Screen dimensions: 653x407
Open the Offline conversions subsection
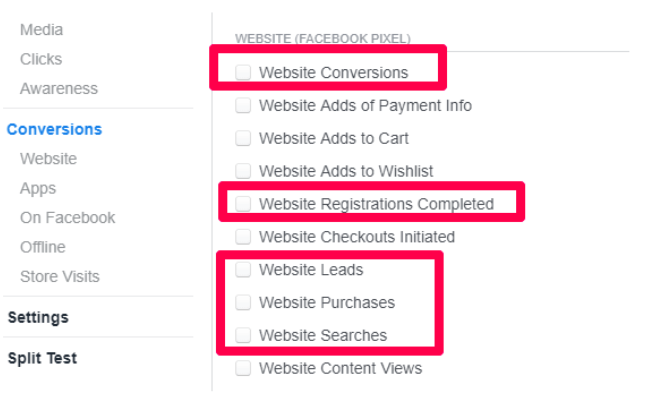43,247
